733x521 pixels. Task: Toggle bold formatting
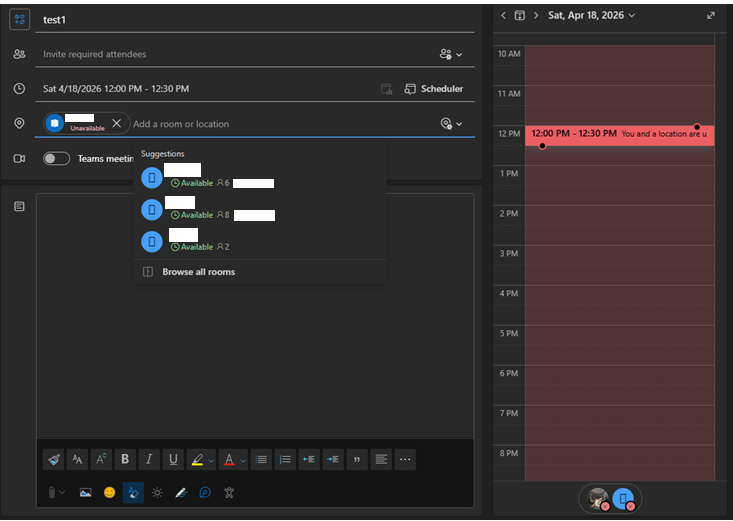[x=125, y=459]
